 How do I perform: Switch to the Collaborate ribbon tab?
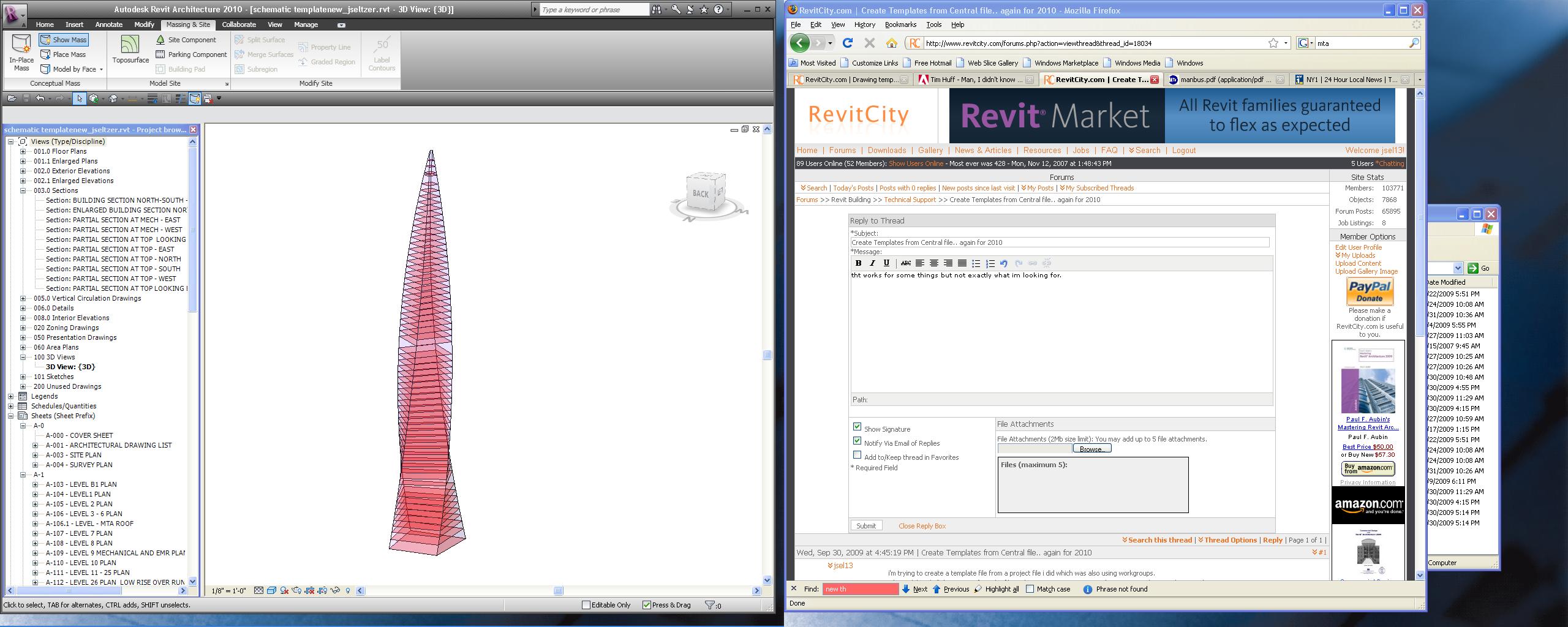pyautogui.click(x=239, y=24)
